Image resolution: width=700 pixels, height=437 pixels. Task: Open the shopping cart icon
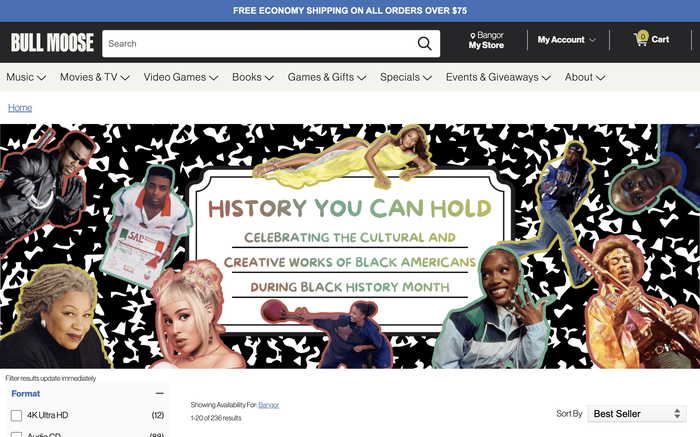(x=641, y=39)
